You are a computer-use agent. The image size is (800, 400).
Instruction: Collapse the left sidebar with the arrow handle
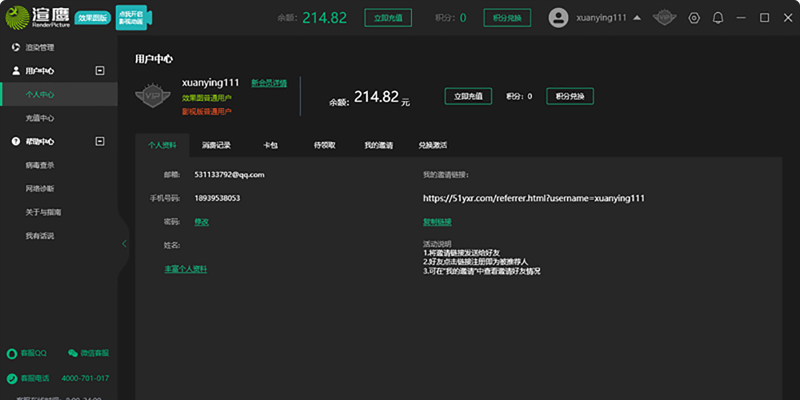point(124,243)
